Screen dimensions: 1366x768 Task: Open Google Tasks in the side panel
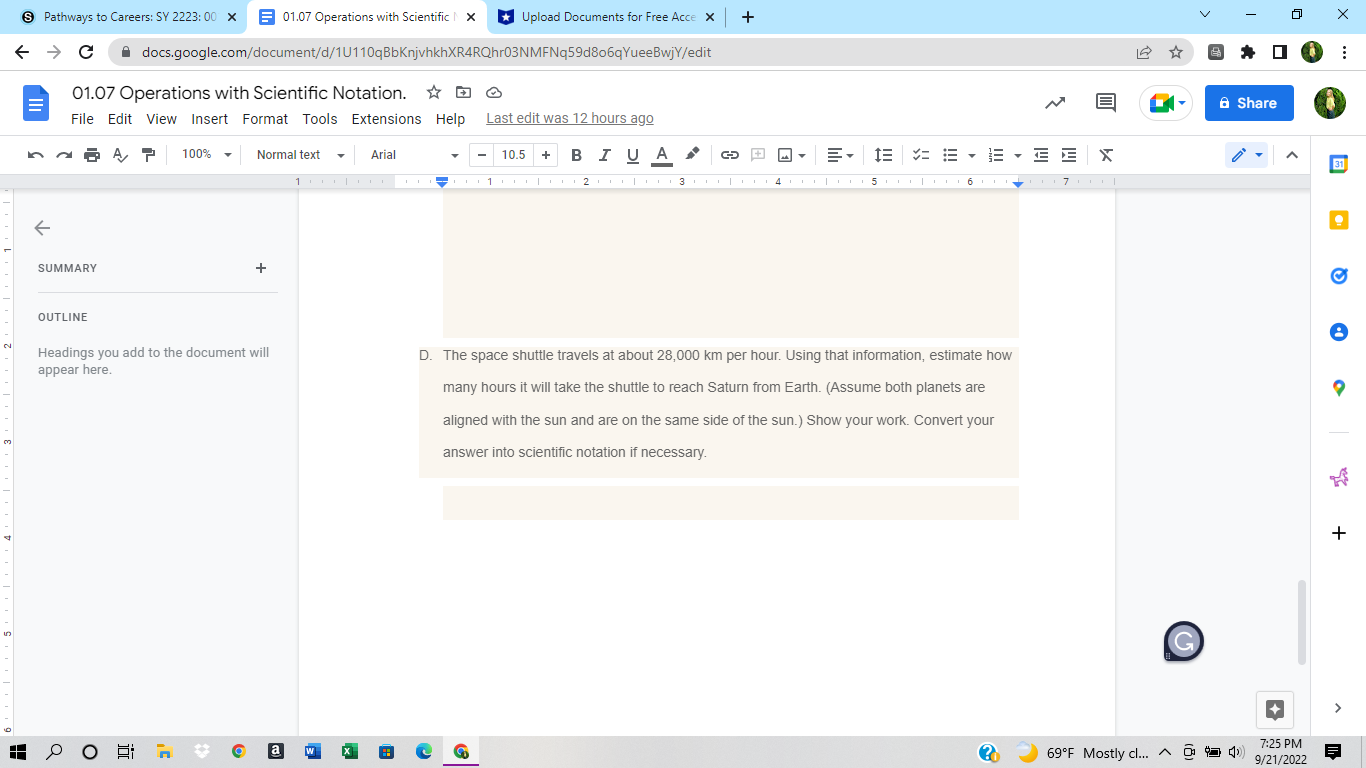point(1339,276)
